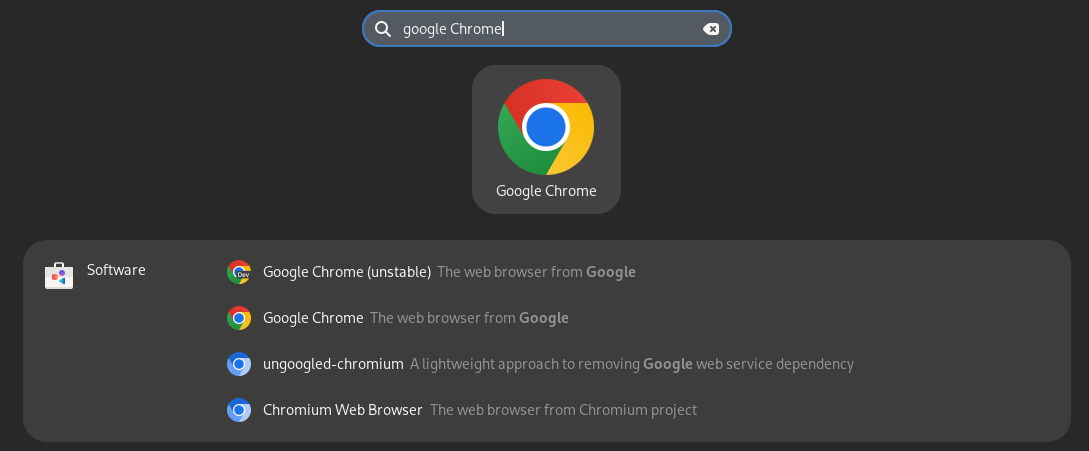Viewport: 1089px width, 451px height.
Task: Click description 'The web browser from Chromium project'
Action: click(563, 410)
